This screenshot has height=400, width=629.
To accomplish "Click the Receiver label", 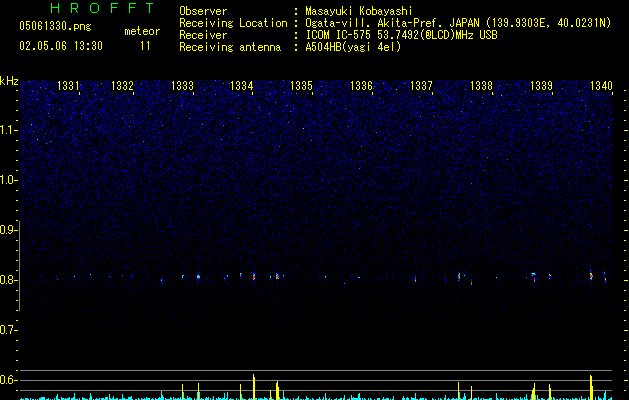I will [203, 35].
